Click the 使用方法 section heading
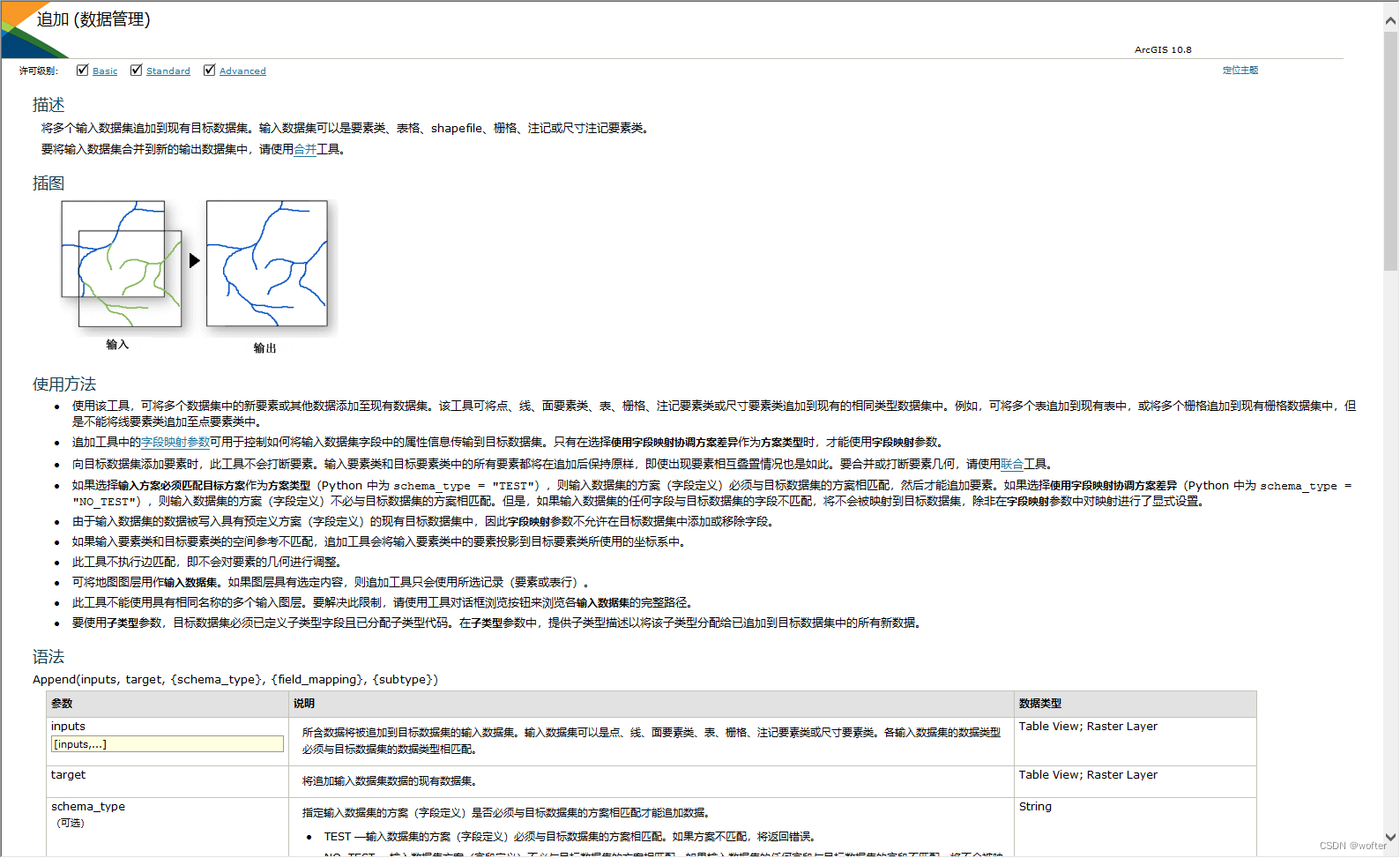Screen dimensions: 1400x858 point(64,384)
